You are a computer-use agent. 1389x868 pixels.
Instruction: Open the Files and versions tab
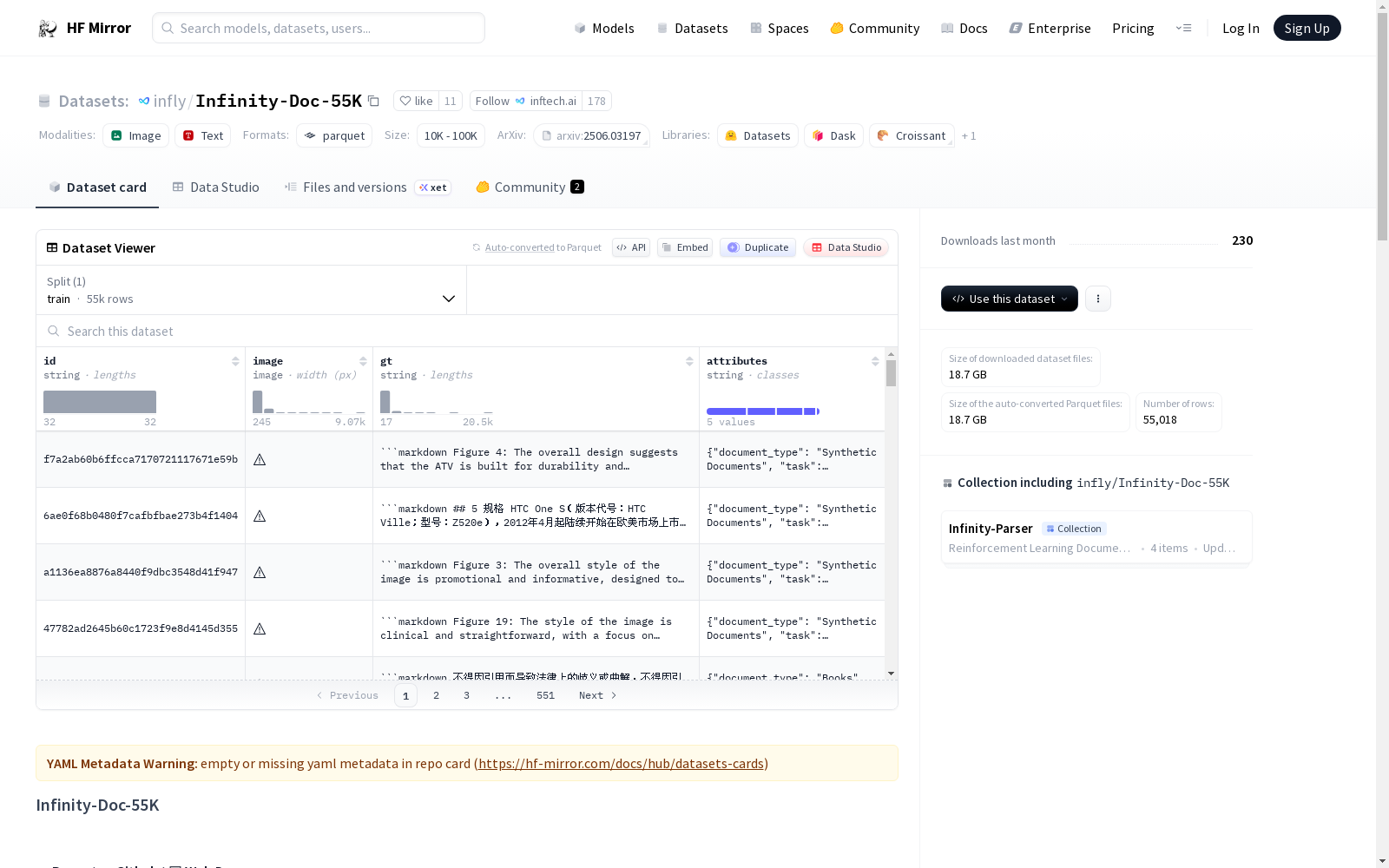coord(368,187)
